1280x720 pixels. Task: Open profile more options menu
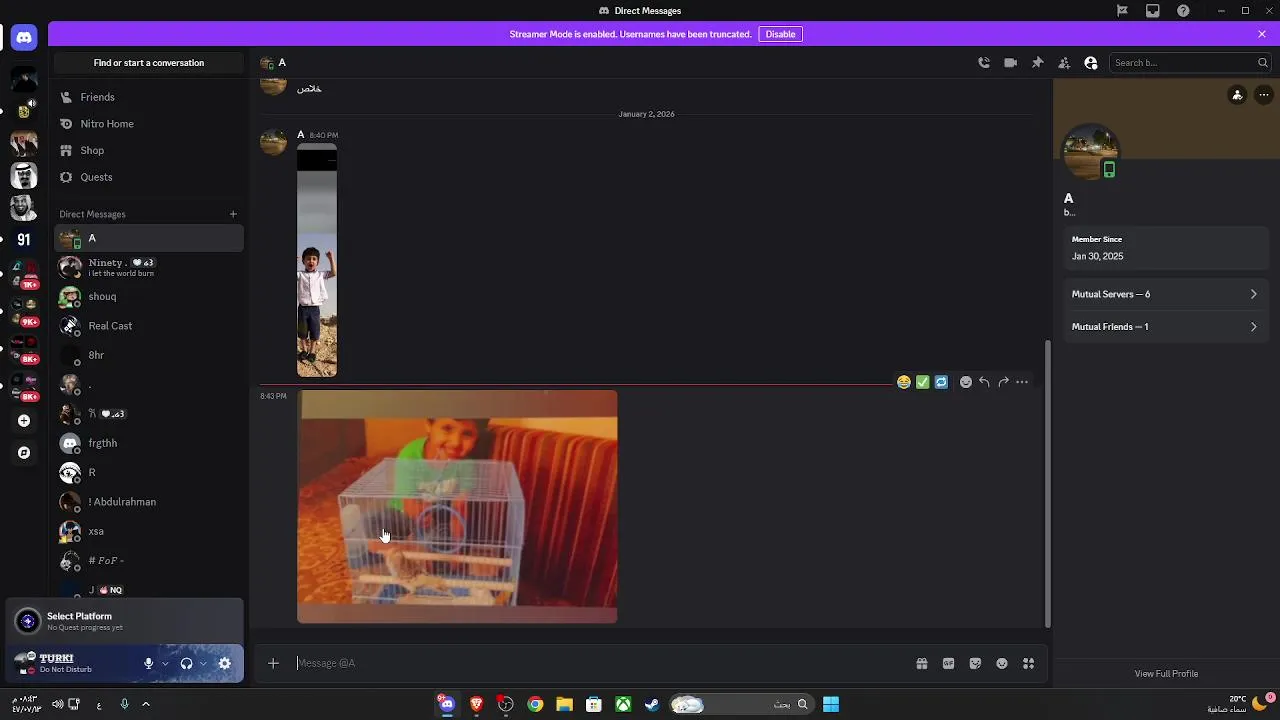(x=1264, y=95)
